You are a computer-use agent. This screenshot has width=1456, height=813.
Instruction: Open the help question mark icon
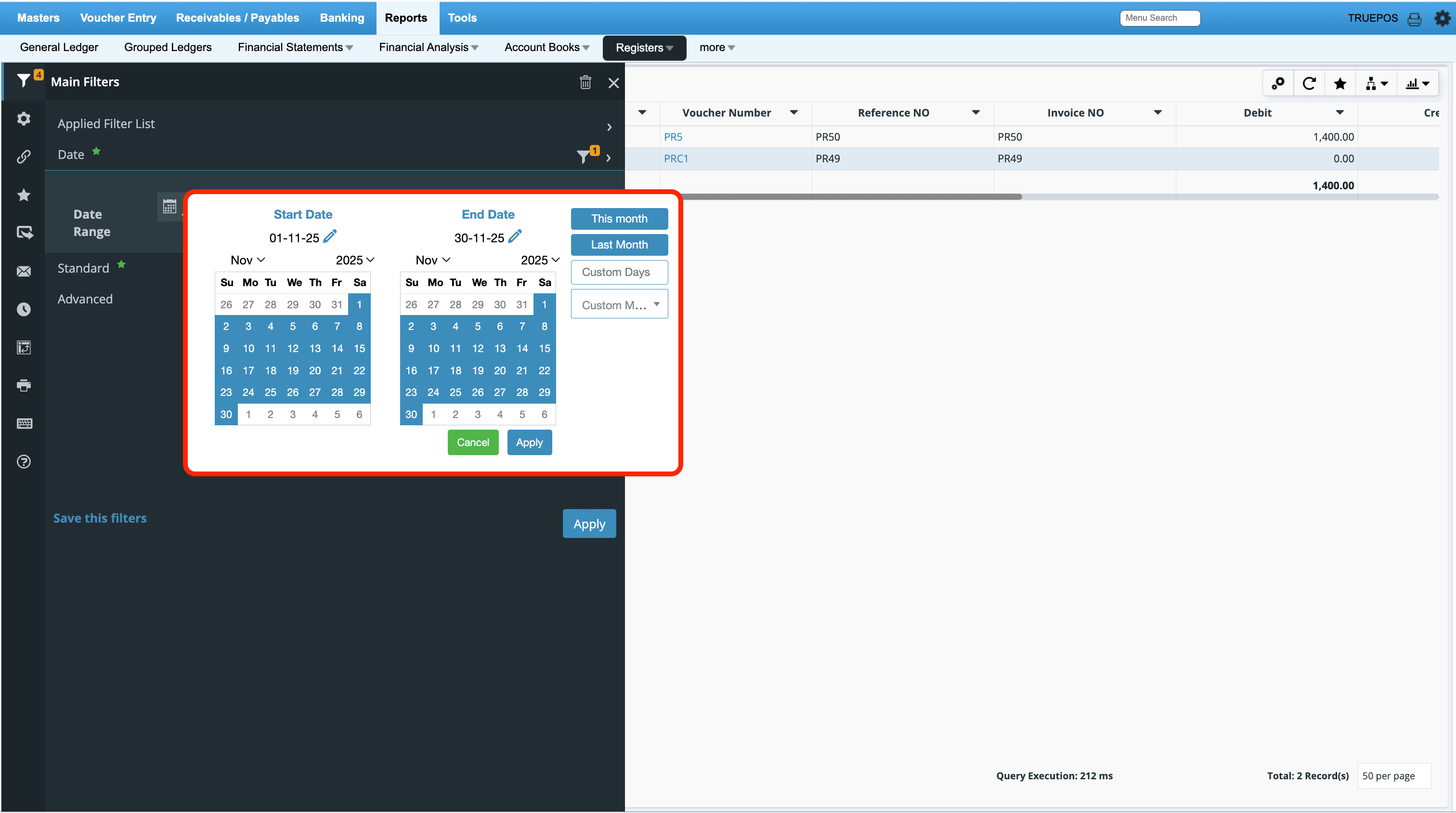[24, 462]
